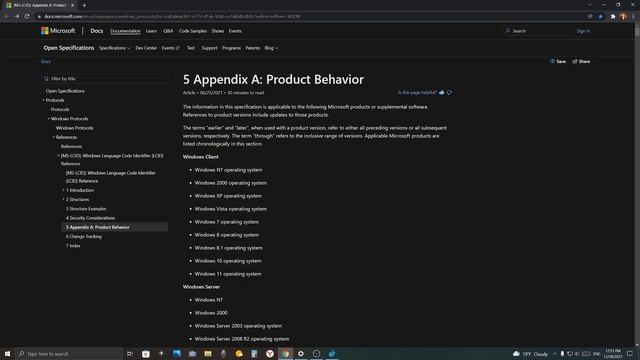The width and height of the screenshot is (640, 360).
Task: Collapse the MS-LCID Reference tree node
Action: (58, 156)
